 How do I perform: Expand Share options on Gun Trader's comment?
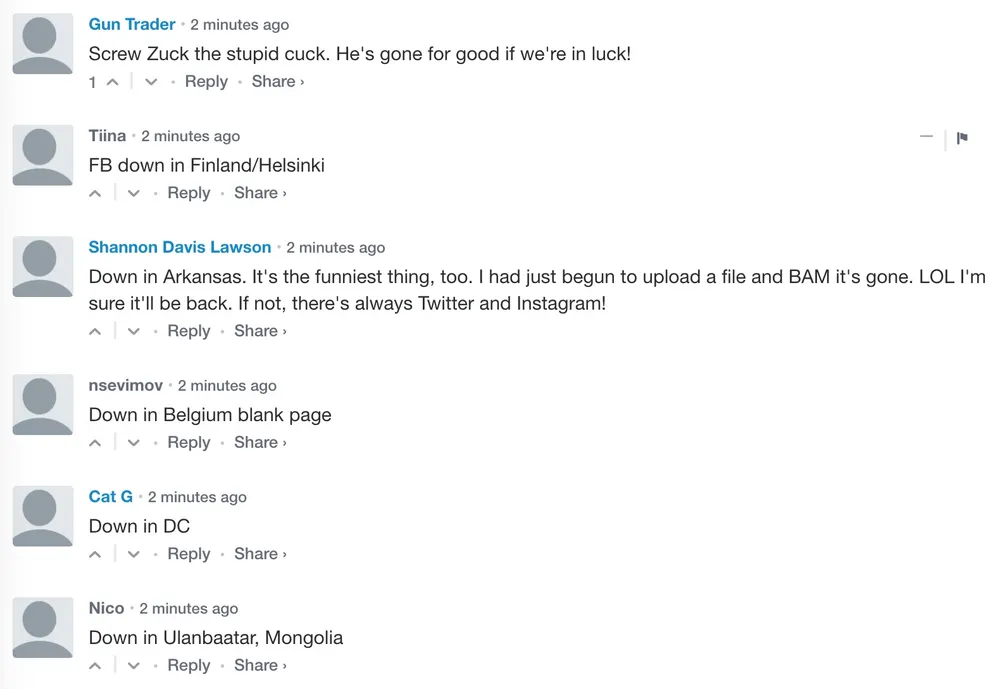click(x=277, y=82)
